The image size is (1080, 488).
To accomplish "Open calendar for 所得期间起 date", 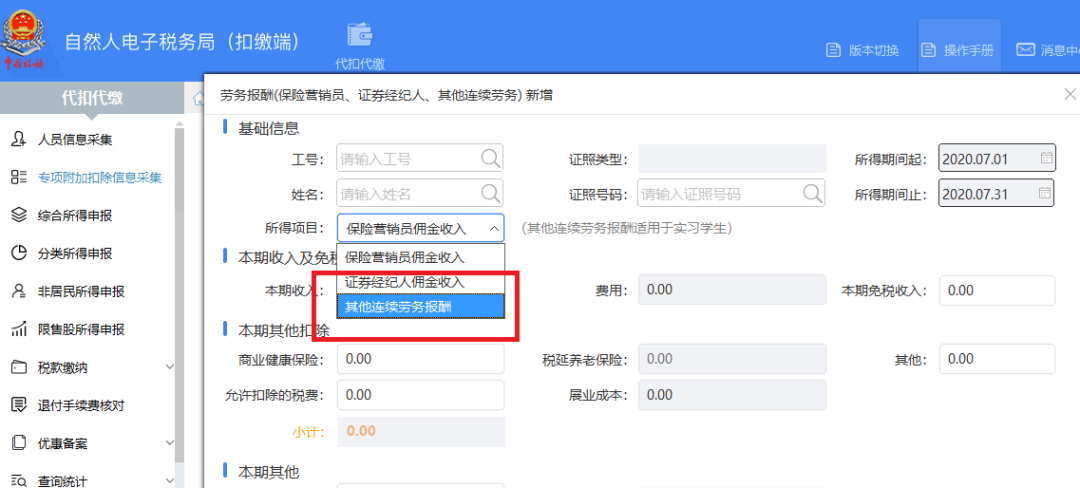I will 1046,158.
